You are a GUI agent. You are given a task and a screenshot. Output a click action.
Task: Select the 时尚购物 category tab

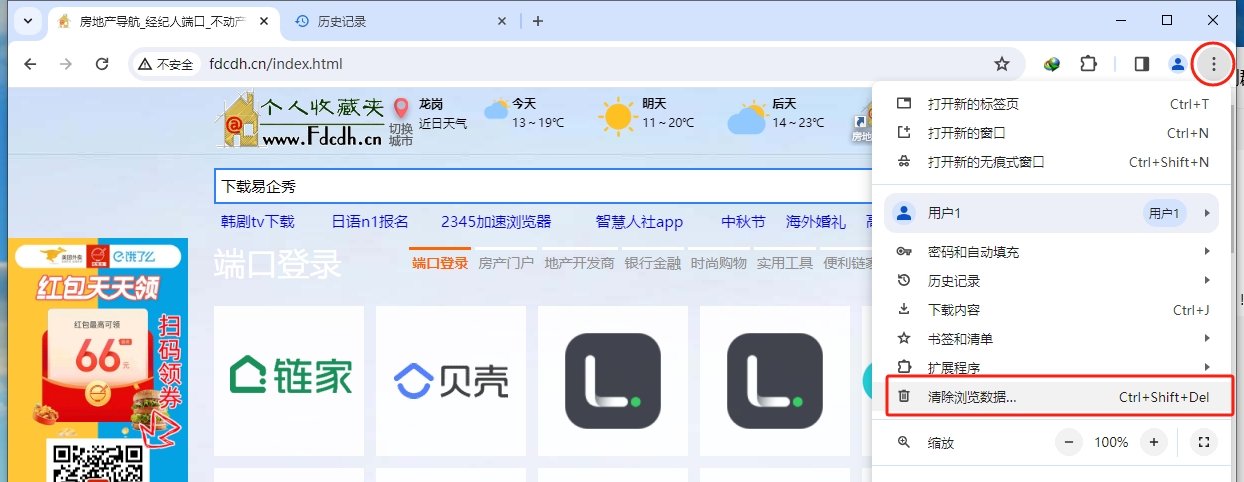(x=719, y=263)
